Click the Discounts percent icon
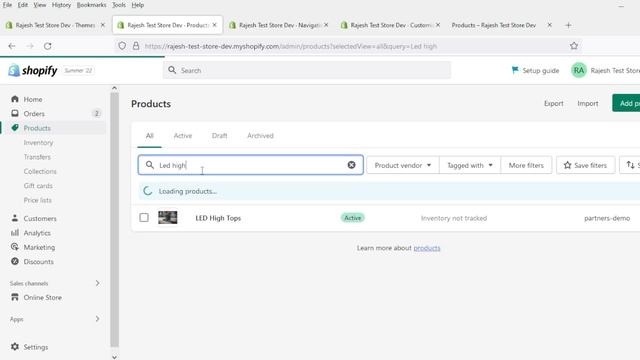Viewport: 640px width, 360px height. (15, 261)
